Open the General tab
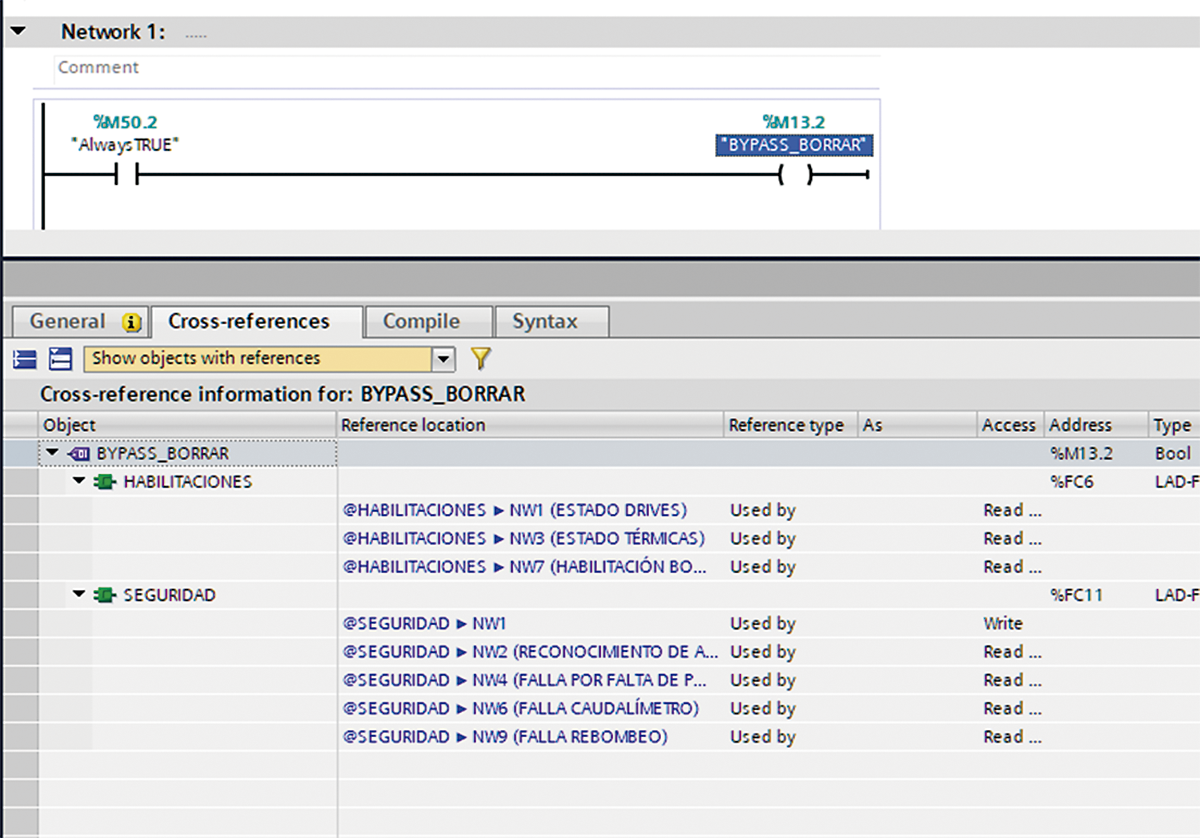Viewport: 1200px width, 838px height. click(68, 322)
